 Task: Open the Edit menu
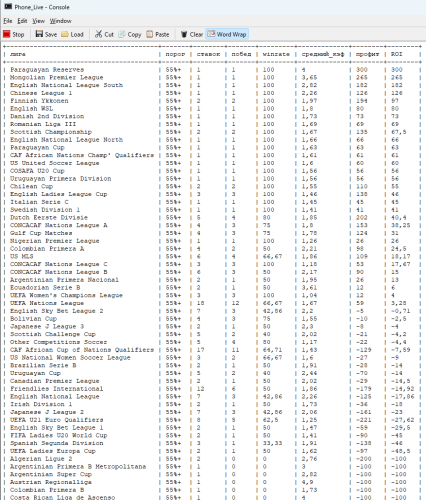pos(22,21)
